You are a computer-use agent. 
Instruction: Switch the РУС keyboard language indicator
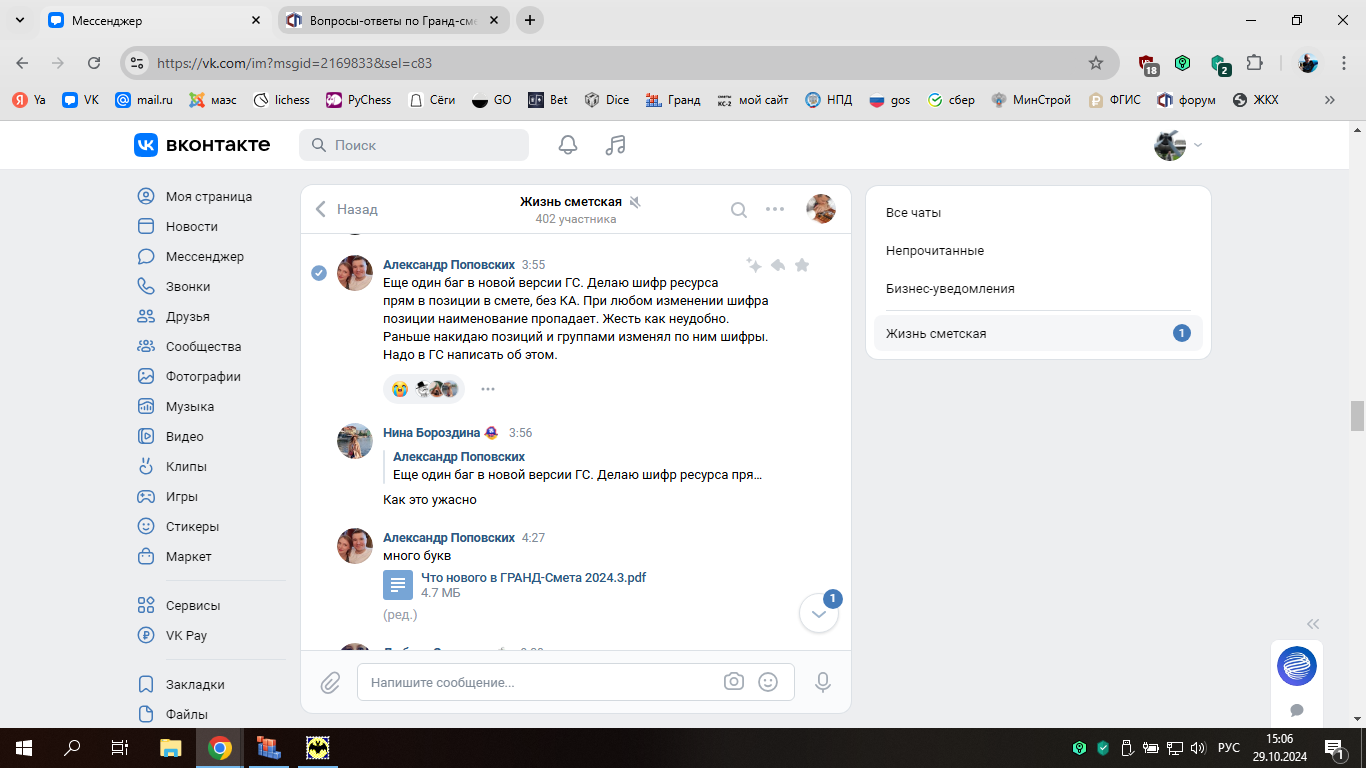[x=1229, y=748]
